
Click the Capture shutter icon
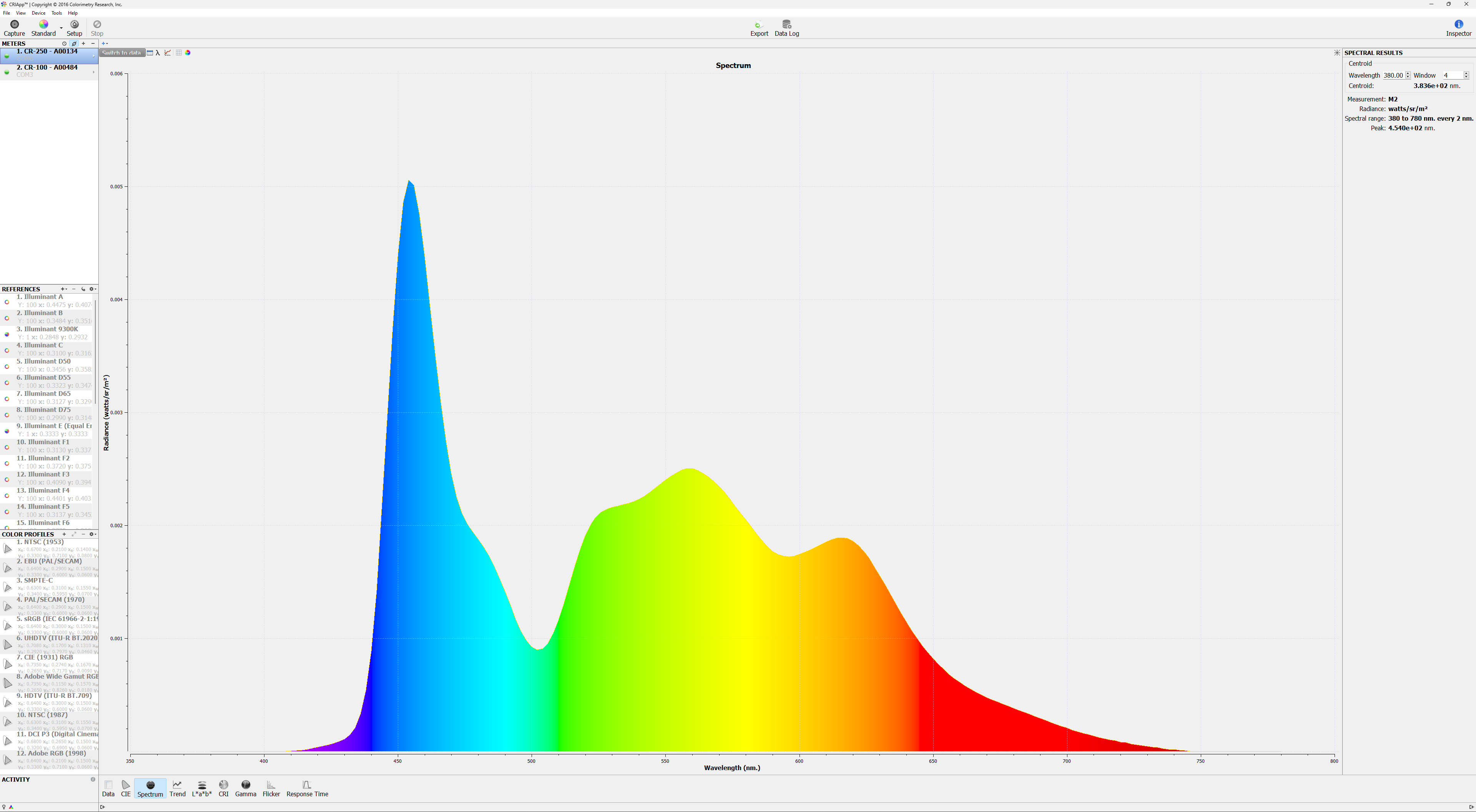click(x=14, y=25)
